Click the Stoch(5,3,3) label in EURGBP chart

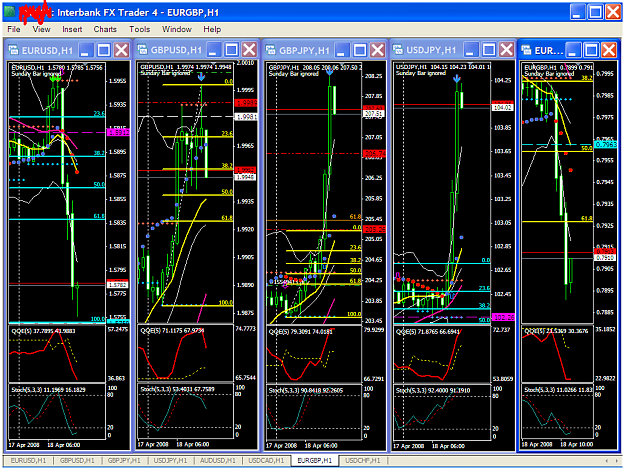pyautogui.click(x=559, y=390)
